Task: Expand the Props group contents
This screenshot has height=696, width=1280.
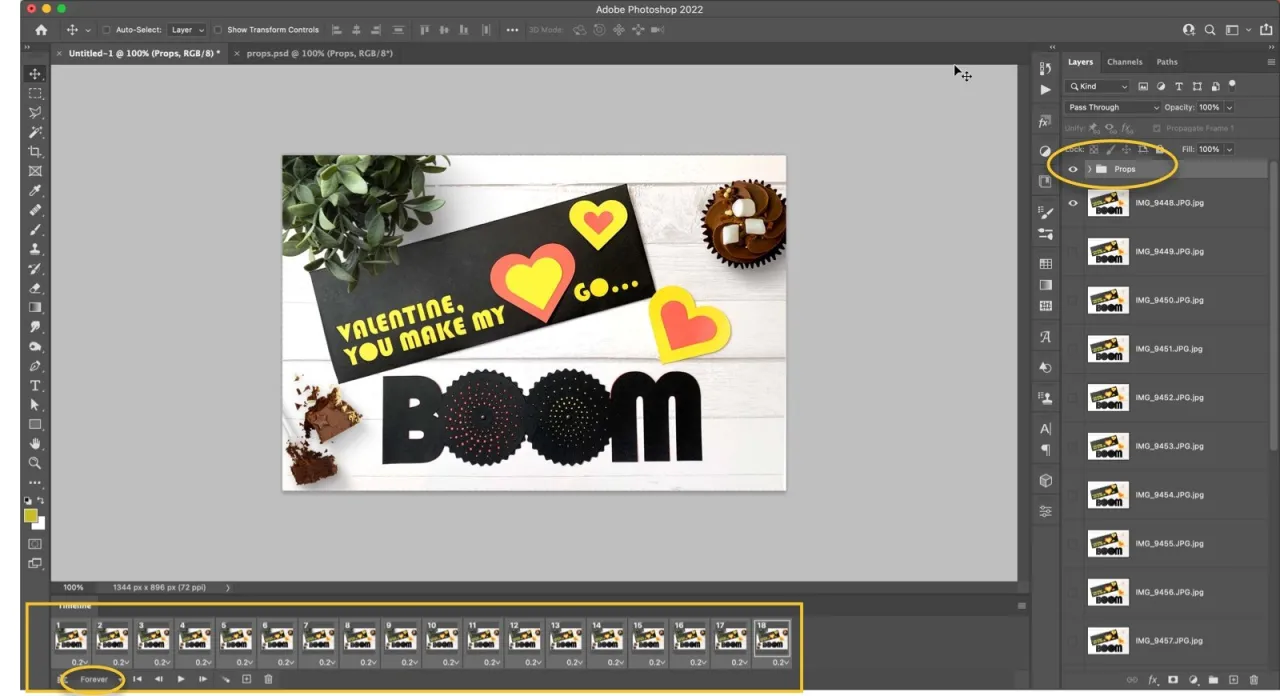Action: pos(1090,169)
